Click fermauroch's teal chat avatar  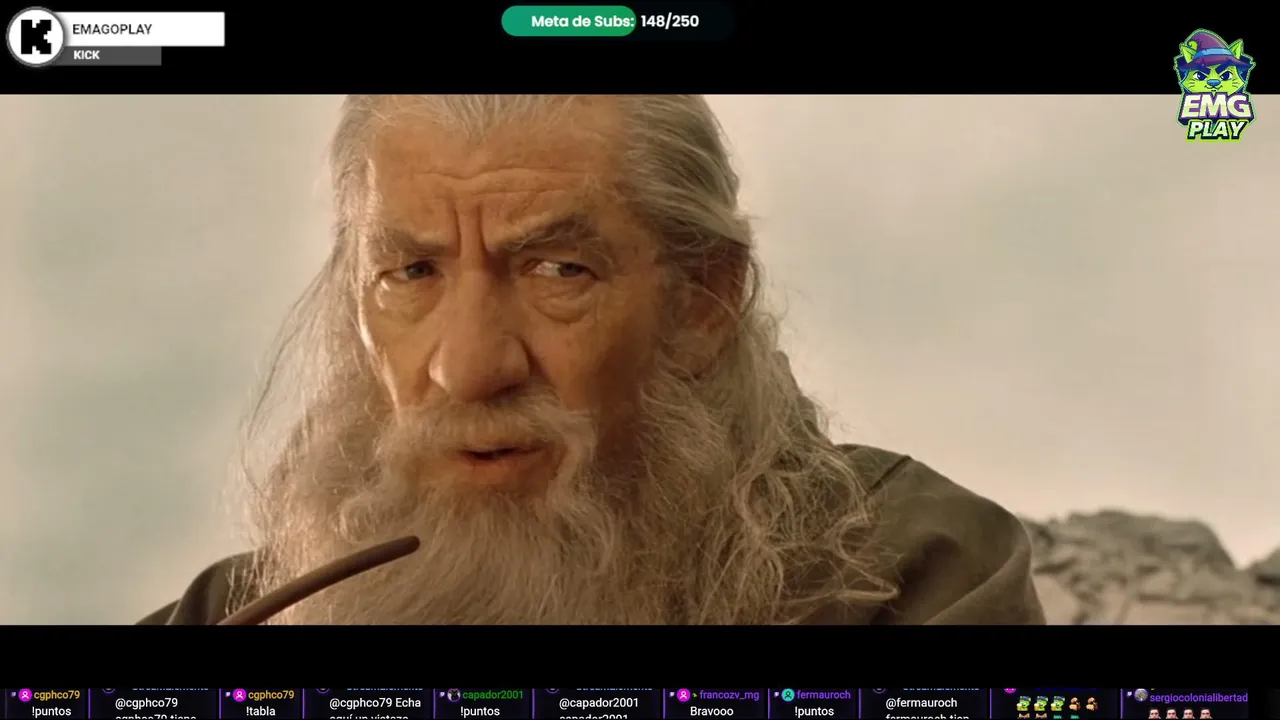[x=788, y=695]
